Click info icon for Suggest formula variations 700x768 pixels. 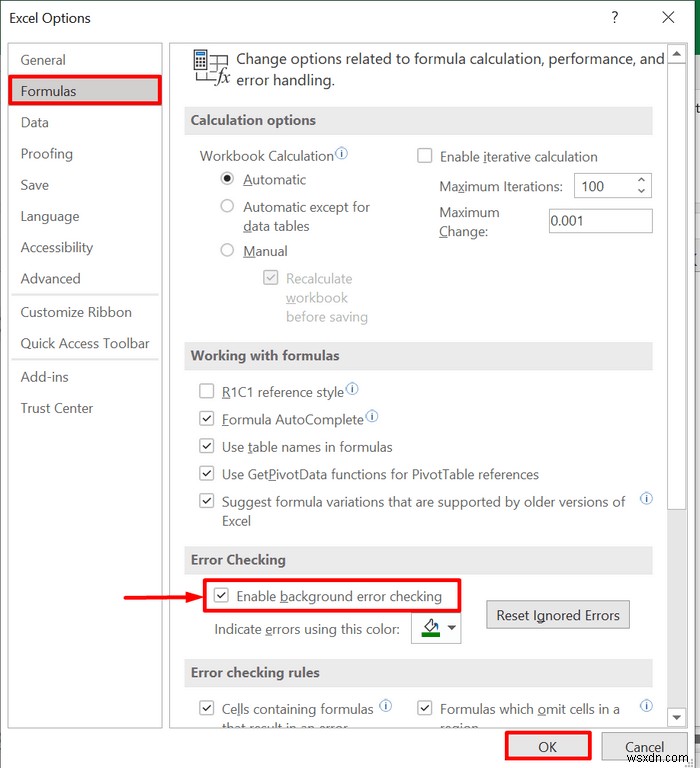[x=646, y=499]
